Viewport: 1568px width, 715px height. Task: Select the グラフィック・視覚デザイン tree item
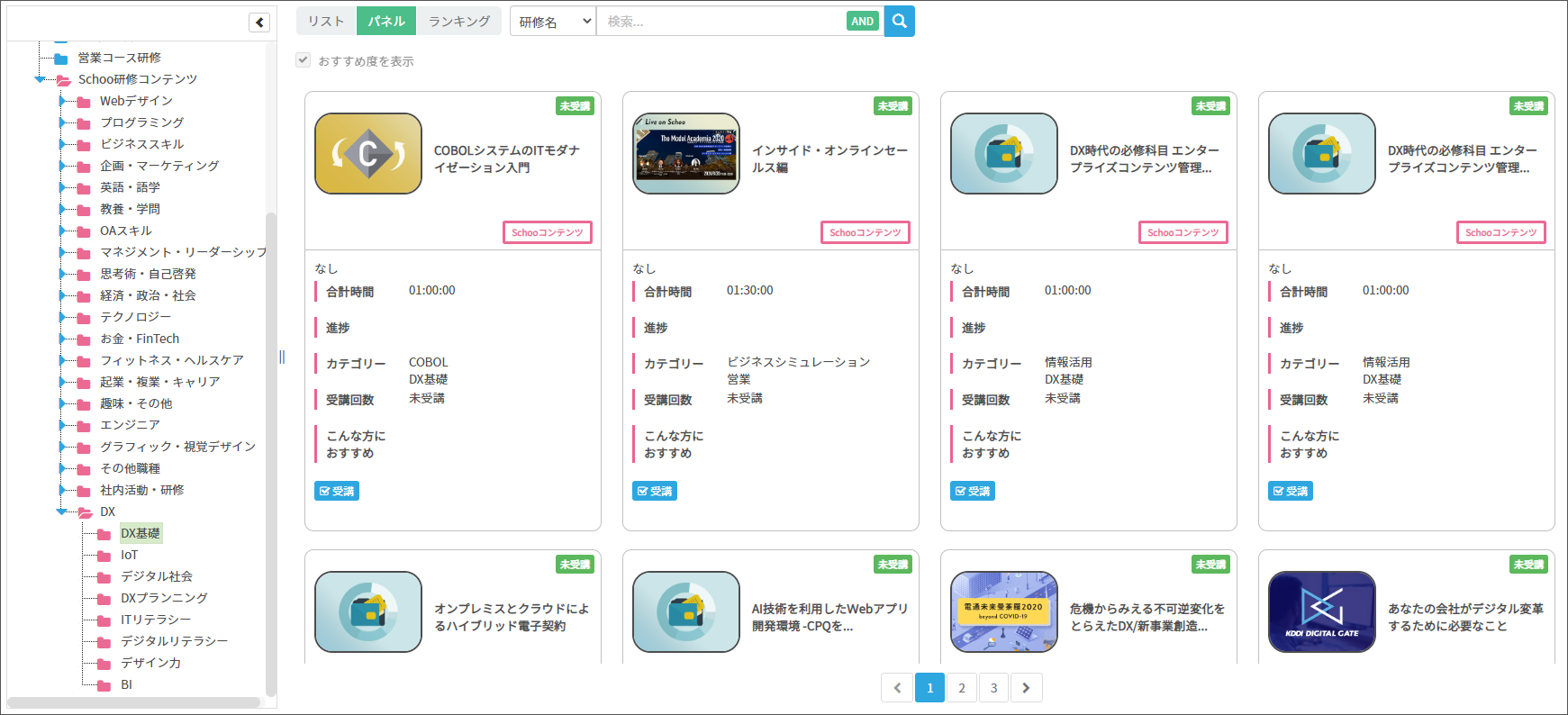tap(177, 447)
